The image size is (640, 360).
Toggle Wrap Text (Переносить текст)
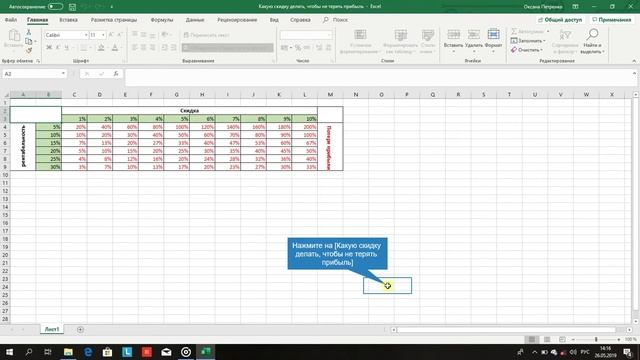207,35
